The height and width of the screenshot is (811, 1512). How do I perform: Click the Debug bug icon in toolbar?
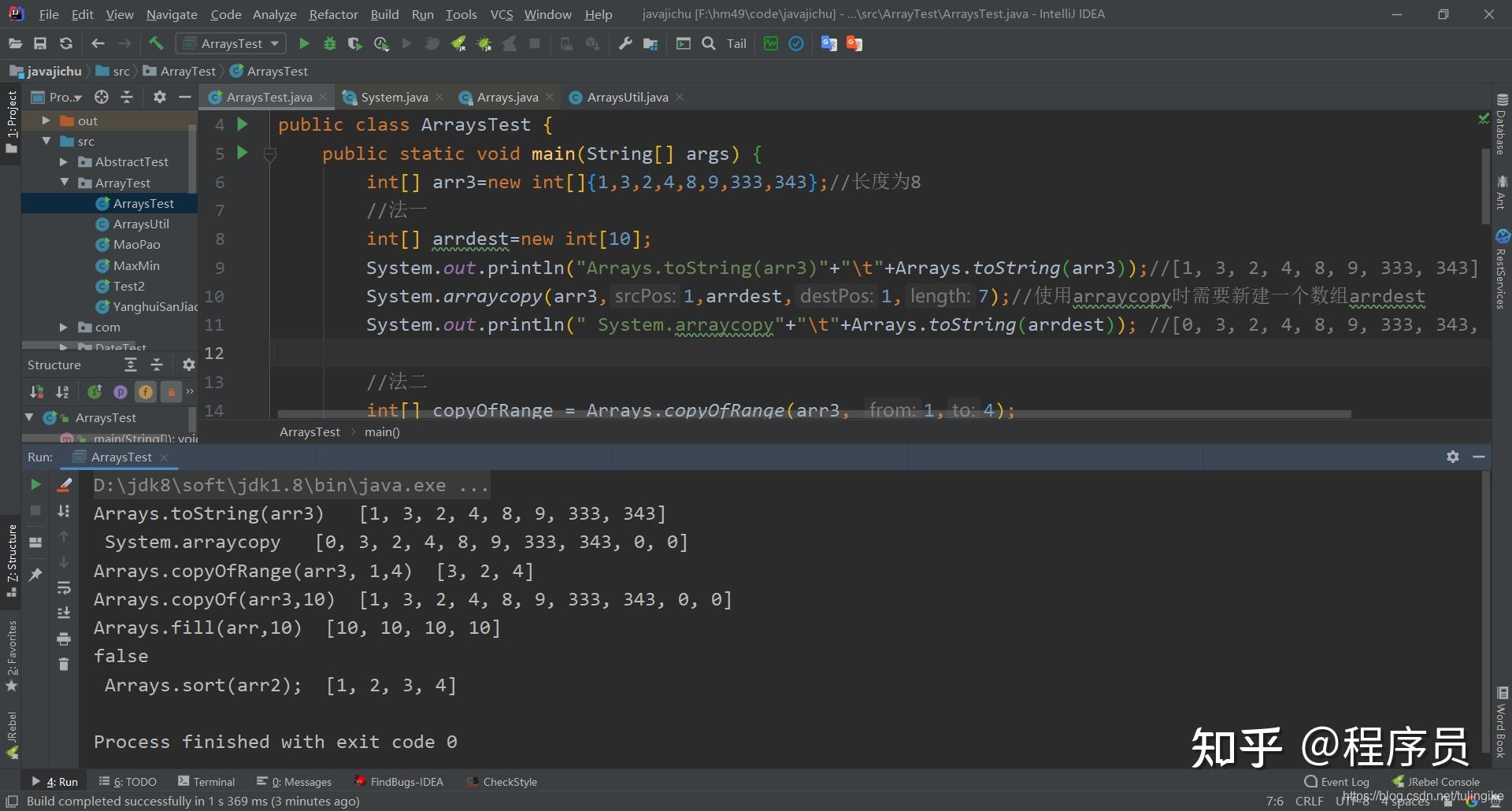click(330, 44)
